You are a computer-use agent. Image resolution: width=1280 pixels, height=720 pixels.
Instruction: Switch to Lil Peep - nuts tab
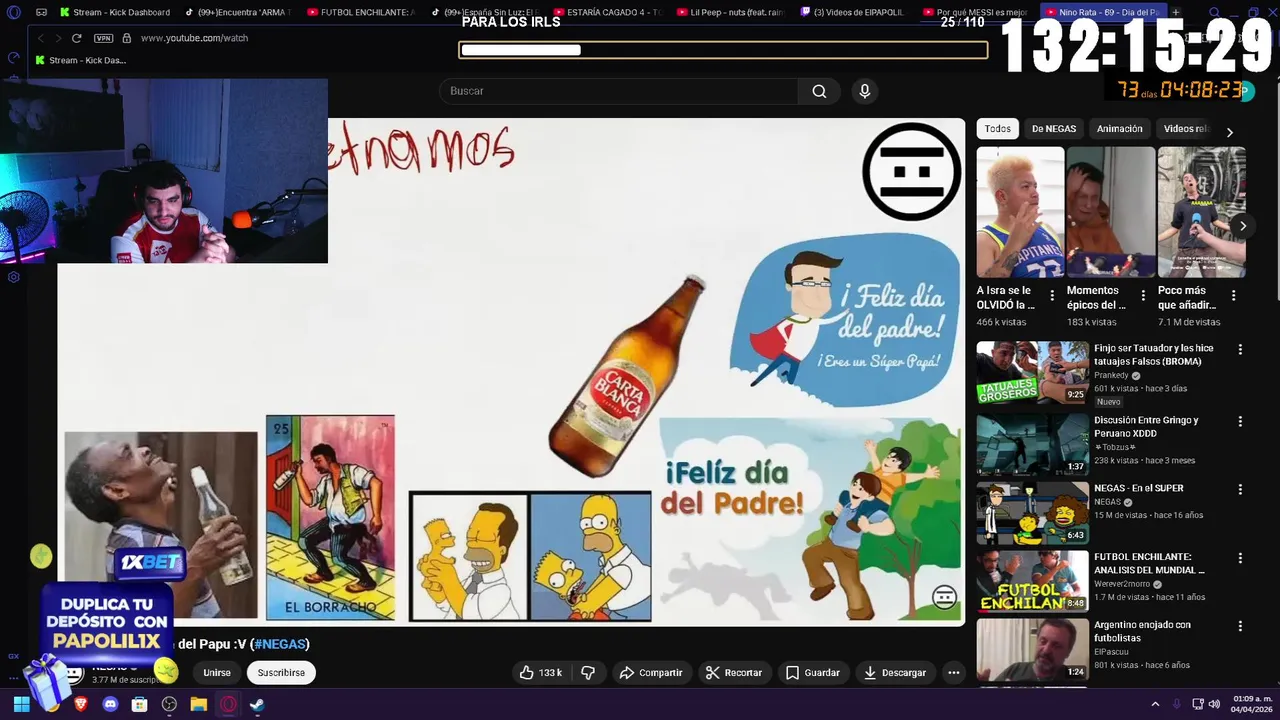730,12
